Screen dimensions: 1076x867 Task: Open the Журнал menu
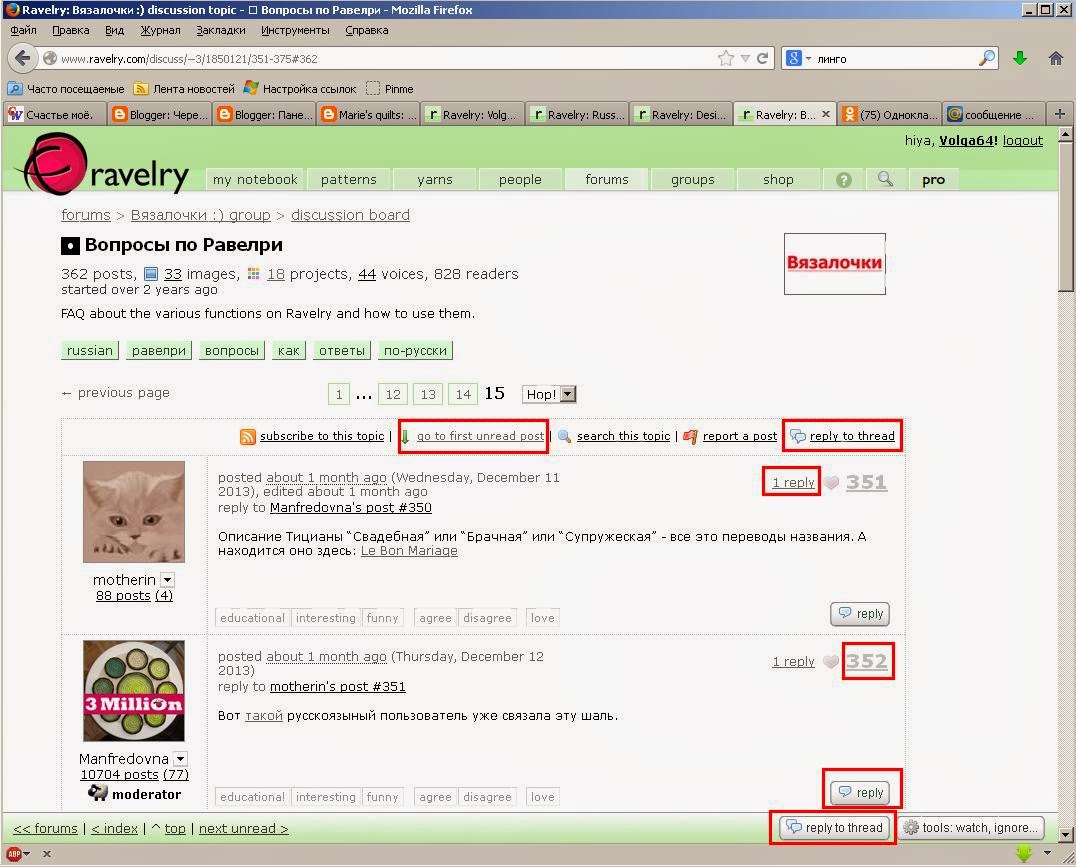click(x=161, y=30)
